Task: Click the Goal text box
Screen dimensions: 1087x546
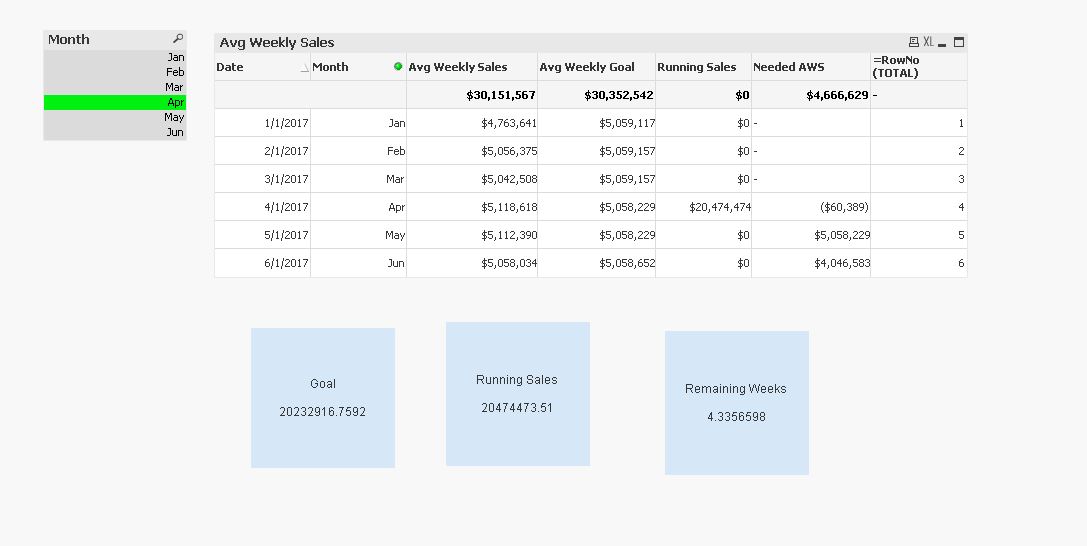Action: point(323,398)
